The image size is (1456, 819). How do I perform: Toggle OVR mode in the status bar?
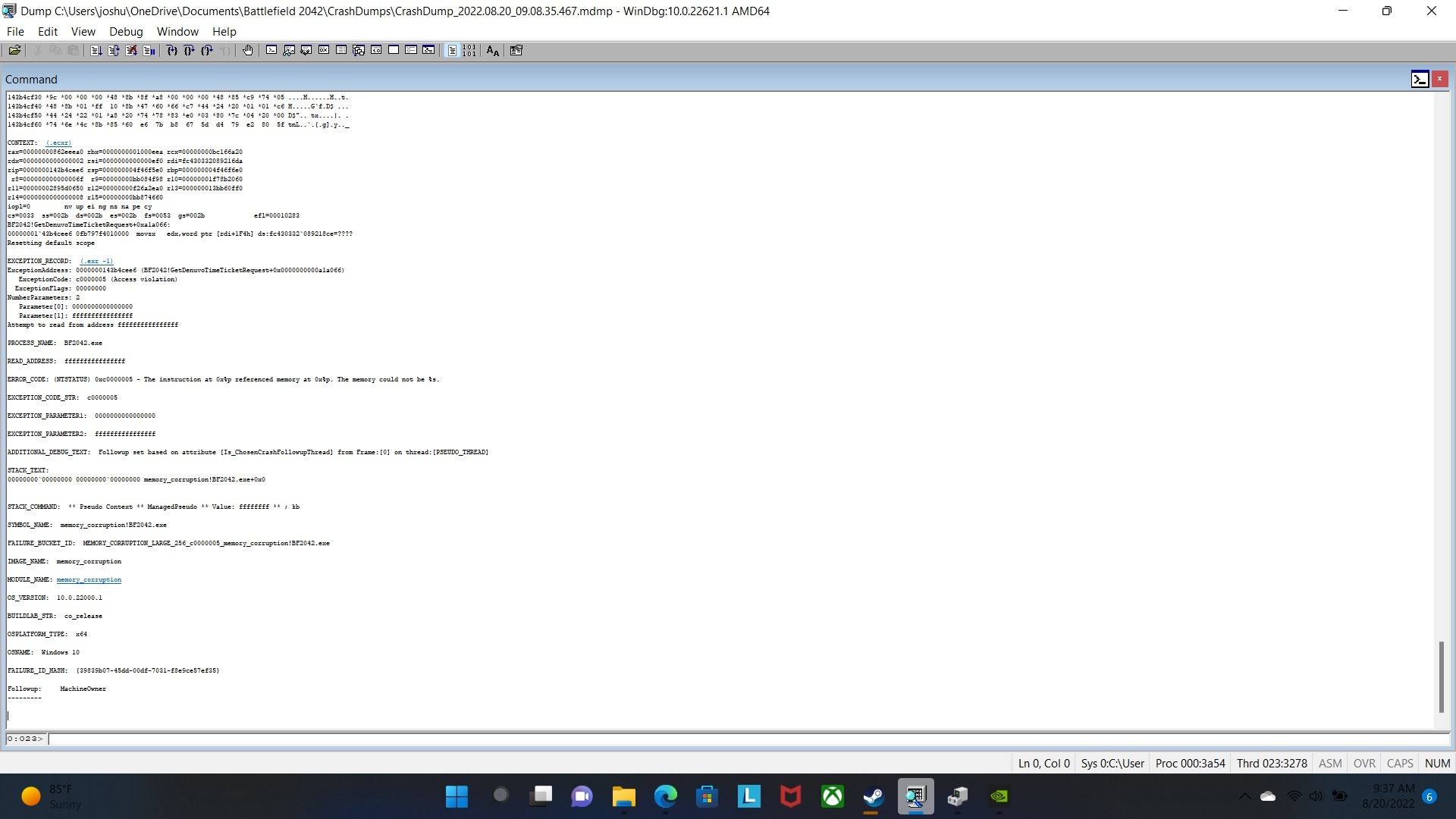(x=1363, y=763)
